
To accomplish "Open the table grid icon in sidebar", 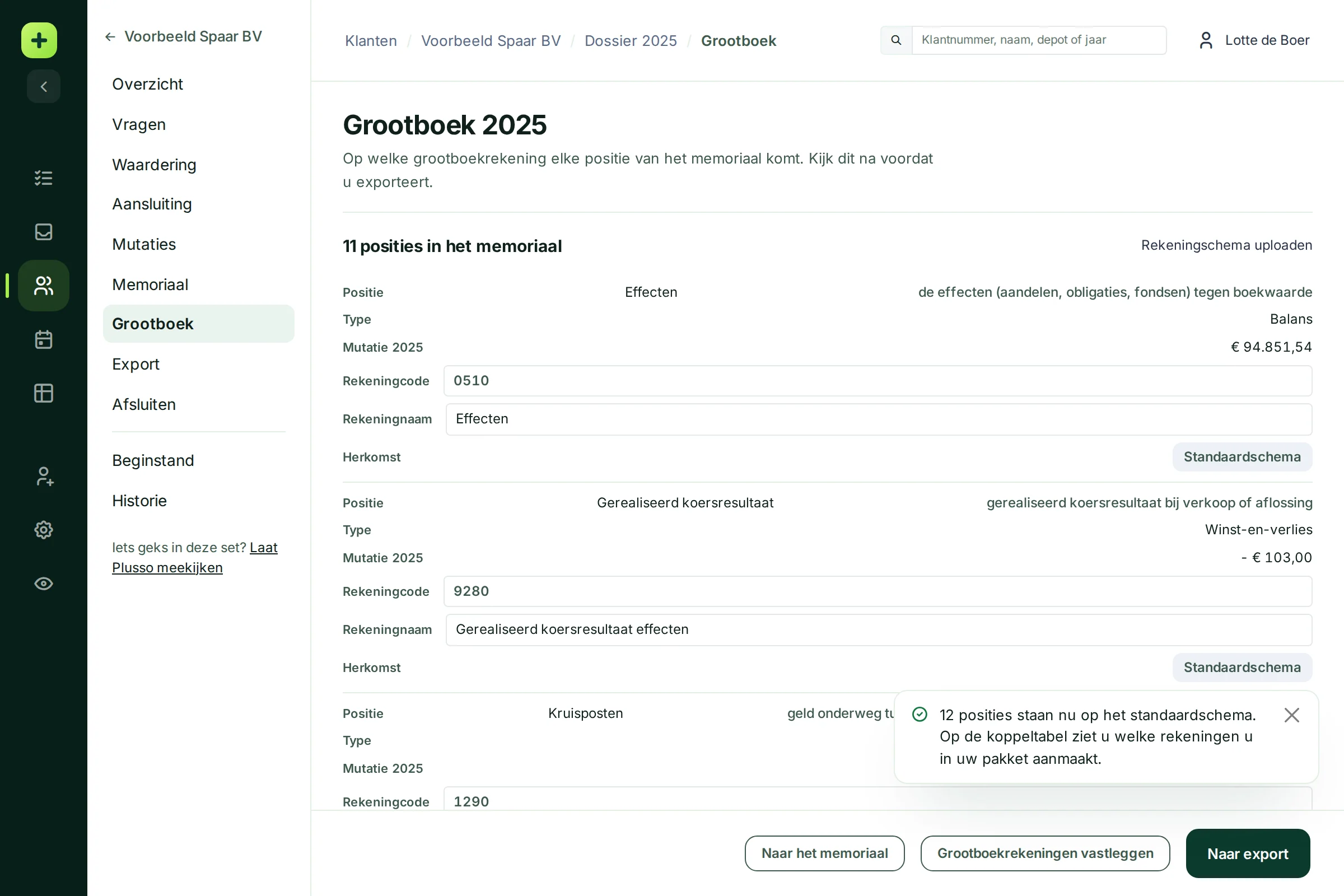I will pos(44,393).
